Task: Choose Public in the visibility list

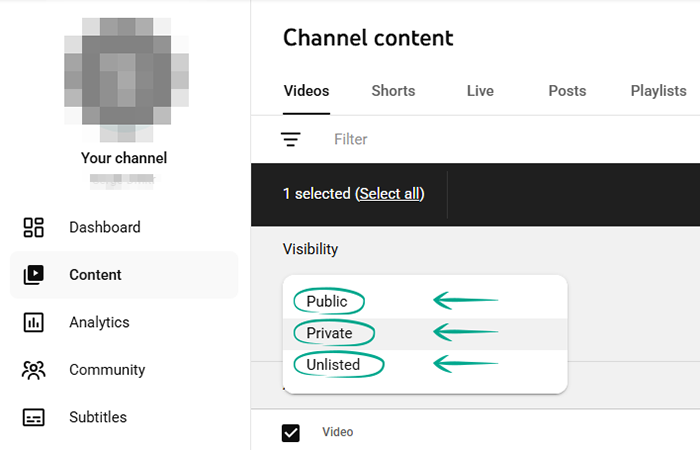Action: pos(328,301)
